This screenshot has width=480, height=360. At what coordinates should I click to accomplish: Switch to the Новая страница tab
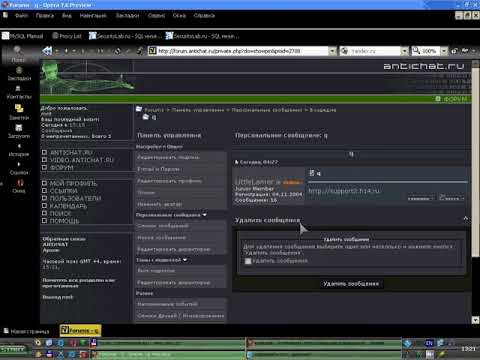(x=27, y=331)
